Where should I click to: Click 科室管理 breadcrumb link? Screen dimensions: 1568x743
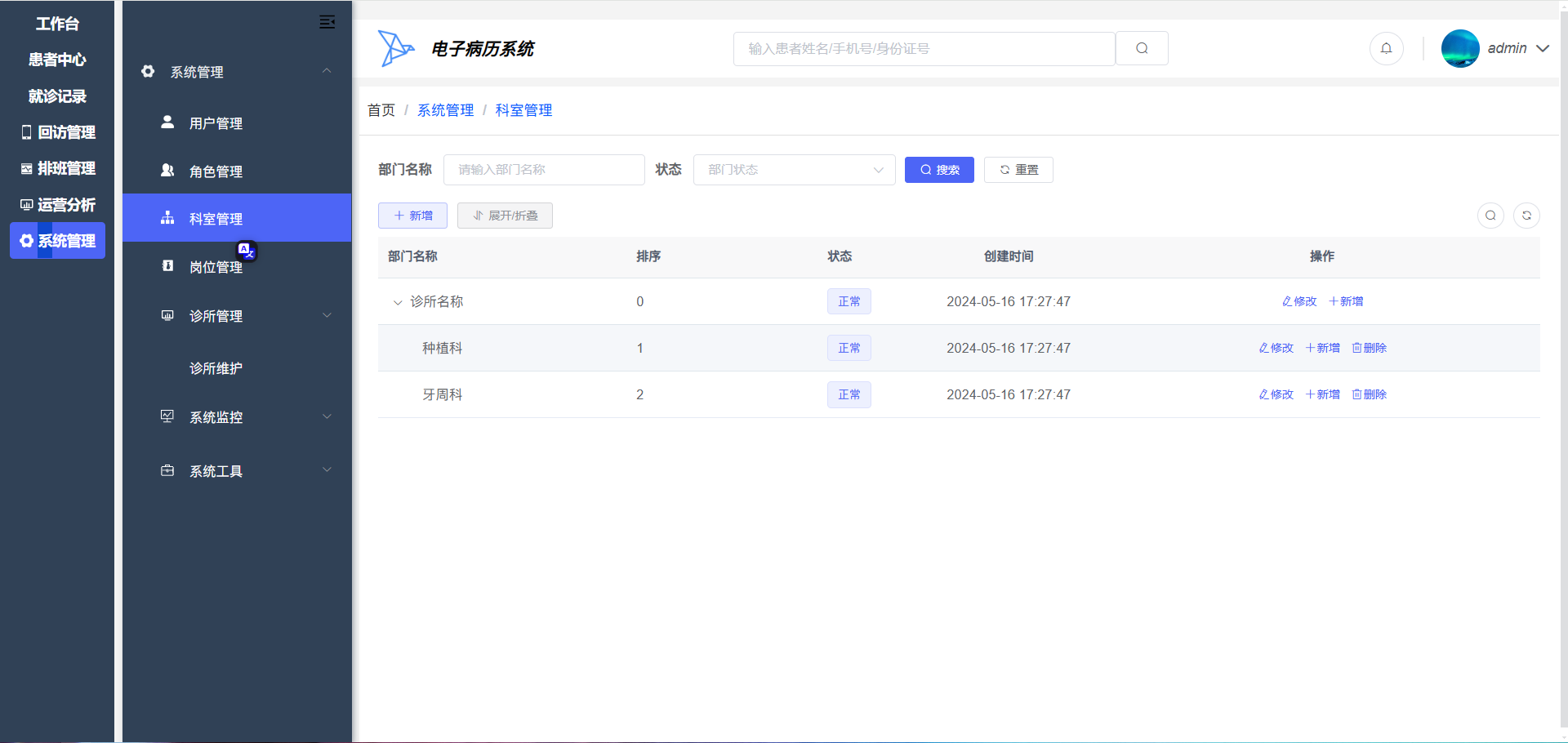tap(523, 110)
